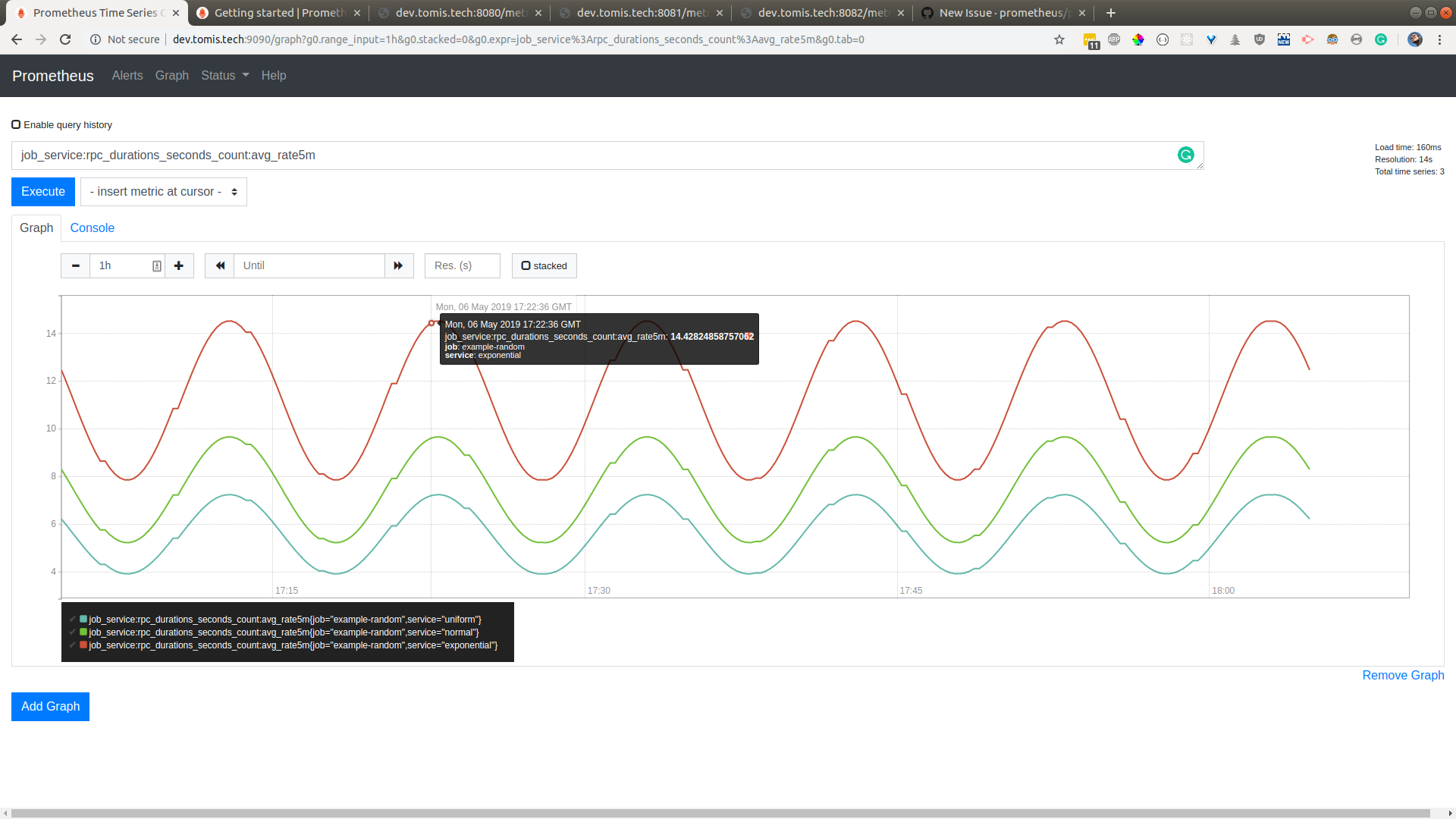Expand the Status dropdown in the navbar
This screenshot has width=1456, height=819.
(224, 75)
